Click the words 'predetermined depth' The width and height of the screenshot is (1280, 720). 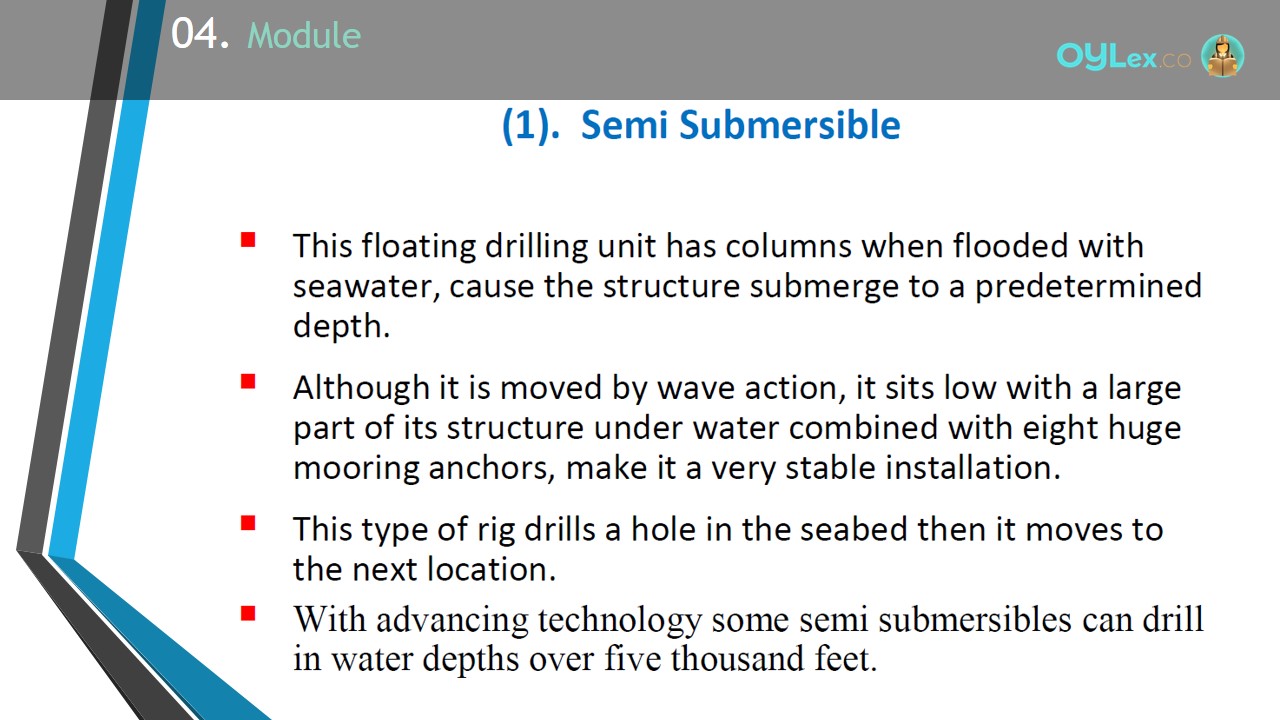748,306
